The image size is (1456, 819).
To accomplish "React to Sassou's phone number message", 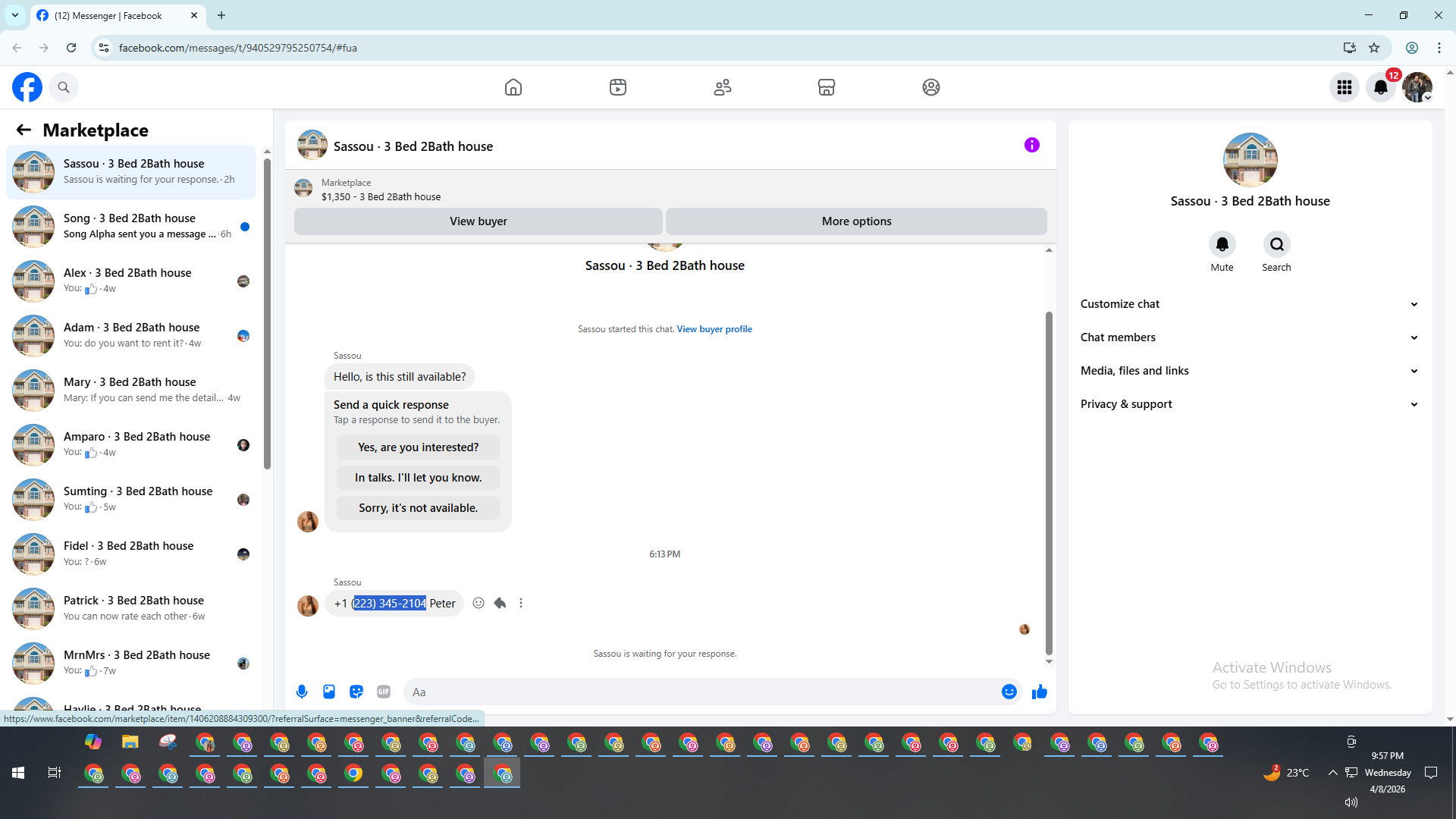I will tap(479, 603).
